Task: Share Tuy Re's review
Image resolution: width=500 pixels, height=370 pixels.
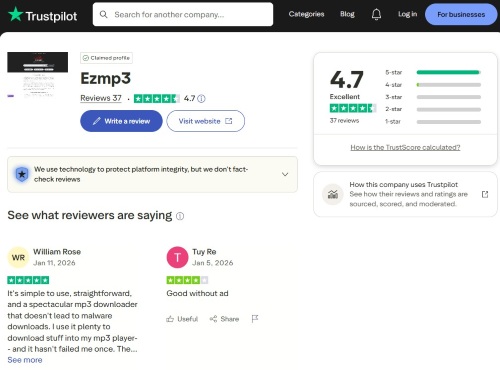Action: (x=224, y=319)
